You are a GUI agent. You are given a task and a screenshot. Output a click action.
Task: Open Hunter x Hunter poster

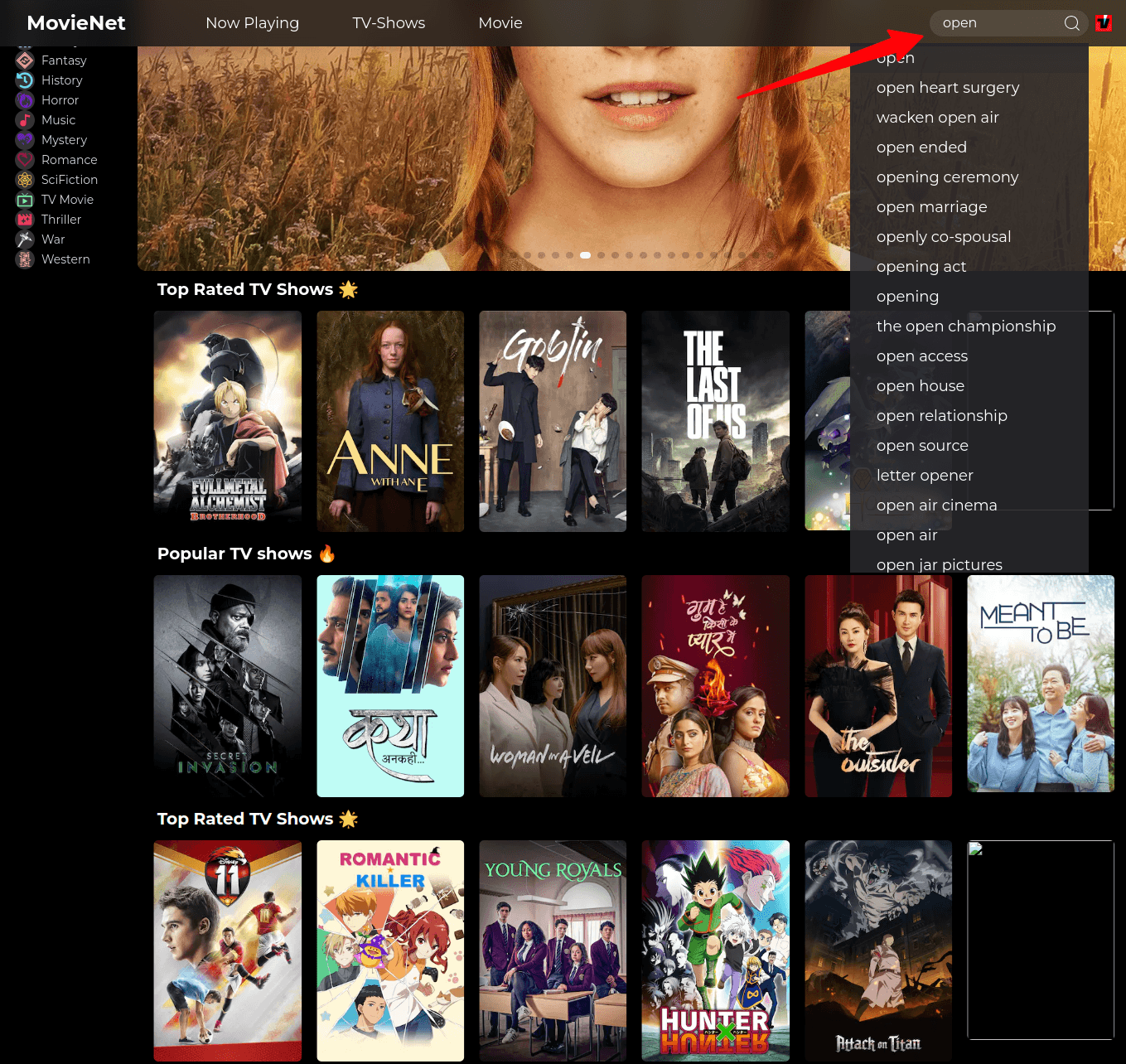(x=716, y=951)
